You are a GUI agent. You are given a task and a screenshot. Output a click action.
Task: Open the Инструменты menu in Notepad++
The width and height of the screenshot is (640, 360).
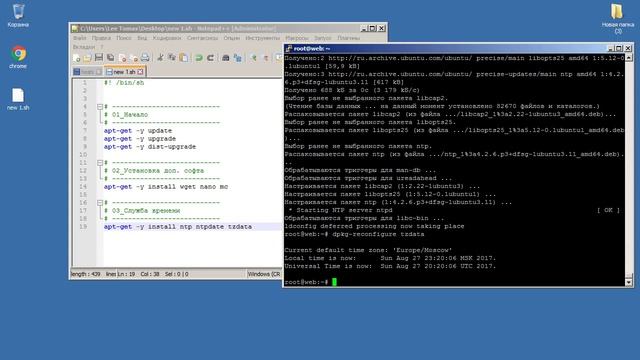pos(262,38)
